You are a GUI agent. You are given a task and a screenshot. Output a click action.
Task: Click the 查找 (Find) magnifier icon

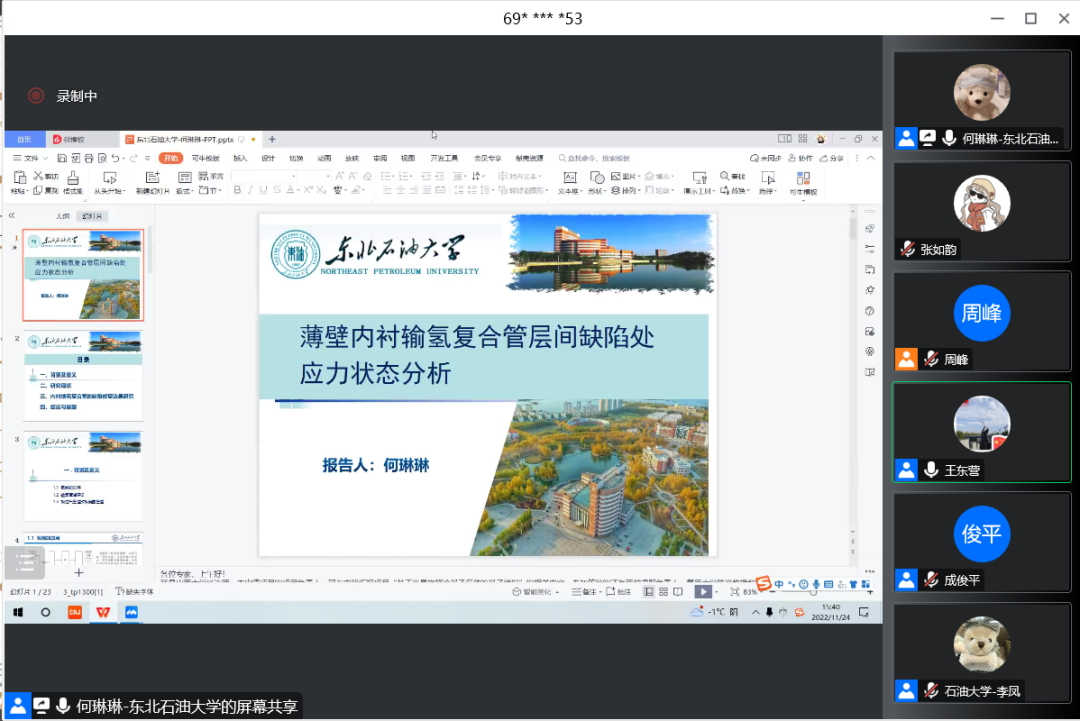pyautogui.click(x=724, y=176)
